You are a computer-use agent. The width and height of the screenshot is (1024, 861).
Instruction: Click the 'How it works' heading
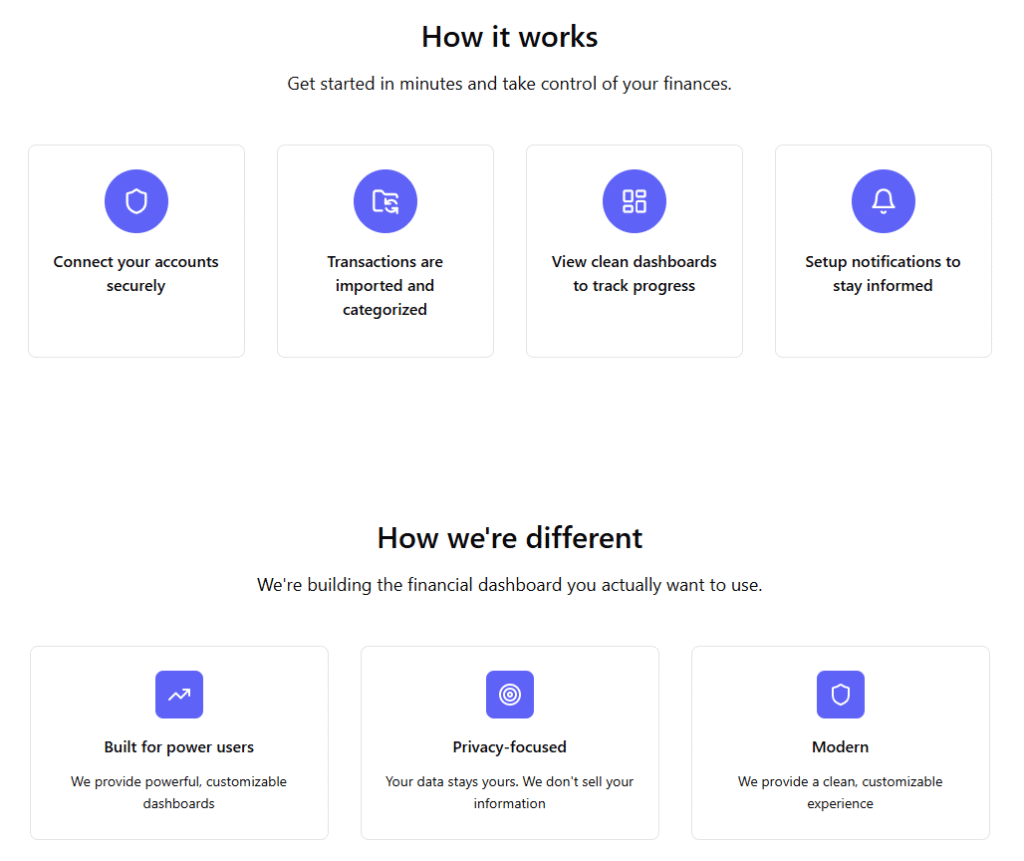(509, 37)
